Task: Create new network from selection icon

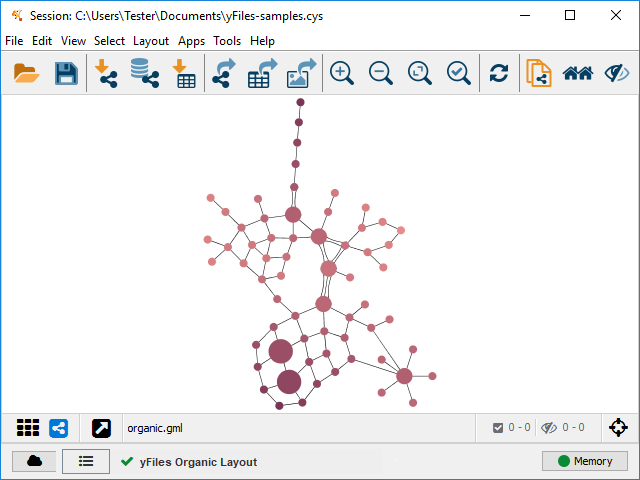Action: point(539,73)
